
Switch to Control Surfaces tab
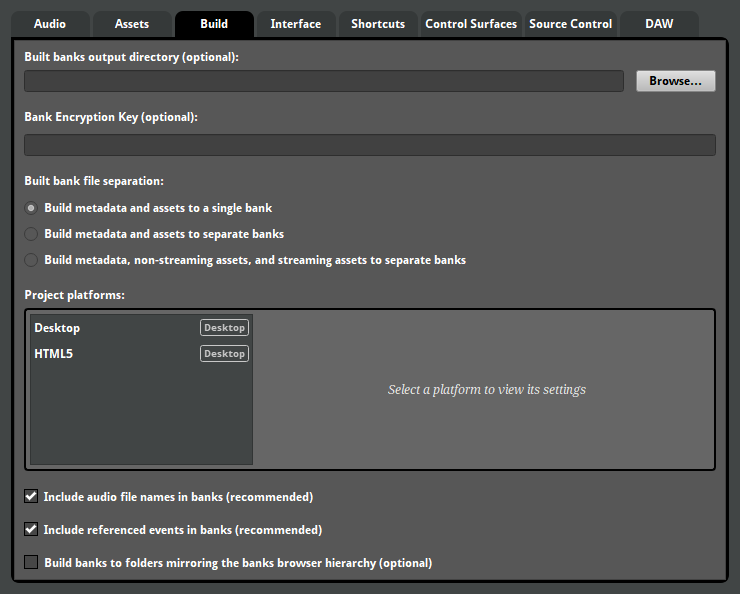pyautogui.click(x=471, y=24)
